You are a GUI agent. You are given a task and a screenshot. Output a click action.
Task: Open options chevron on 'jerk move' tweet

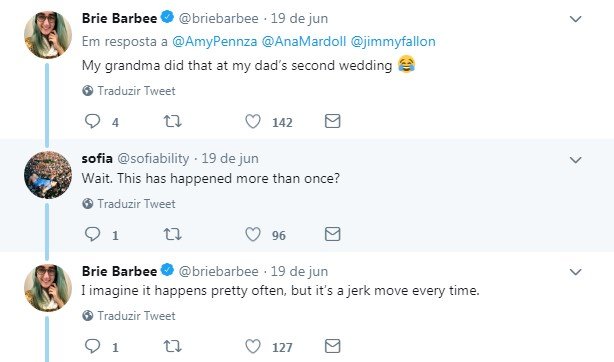[x=575, y=272]
